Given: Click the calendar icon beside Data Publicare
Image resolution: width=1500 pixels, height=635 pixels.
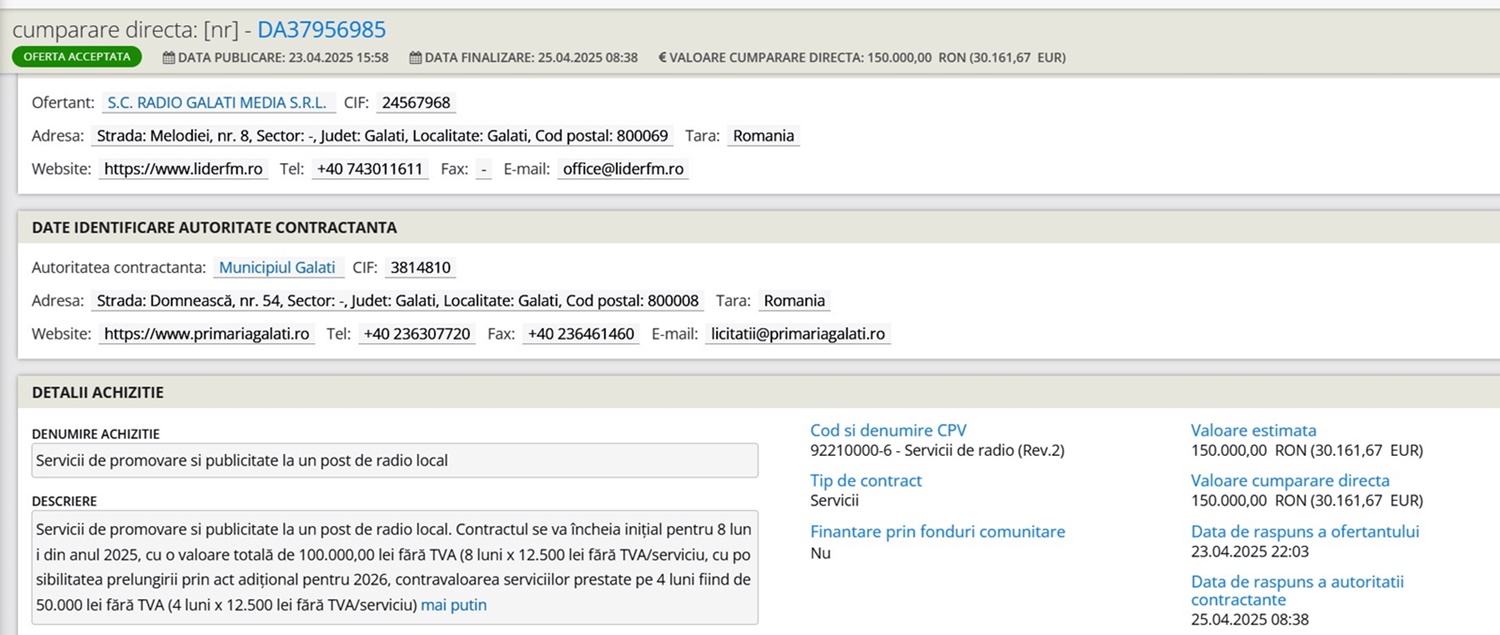Looking at the screenshot, I should pos(169,58).
